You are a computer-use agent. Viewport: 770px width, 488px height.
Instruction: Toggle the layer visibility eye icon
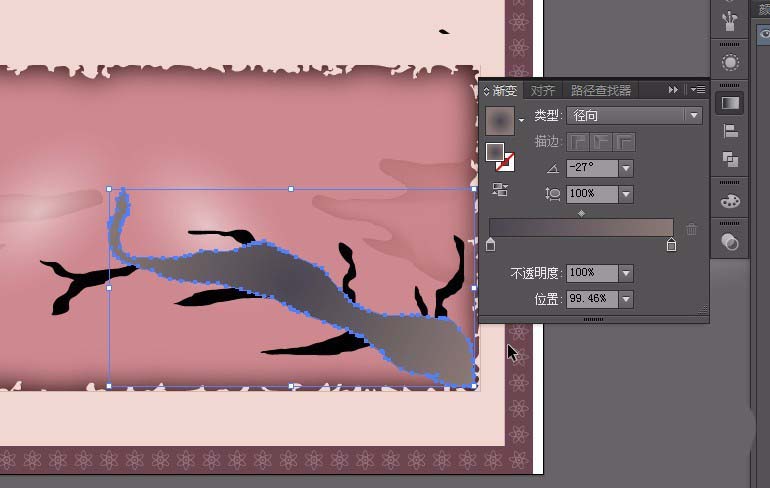point(765,33)
